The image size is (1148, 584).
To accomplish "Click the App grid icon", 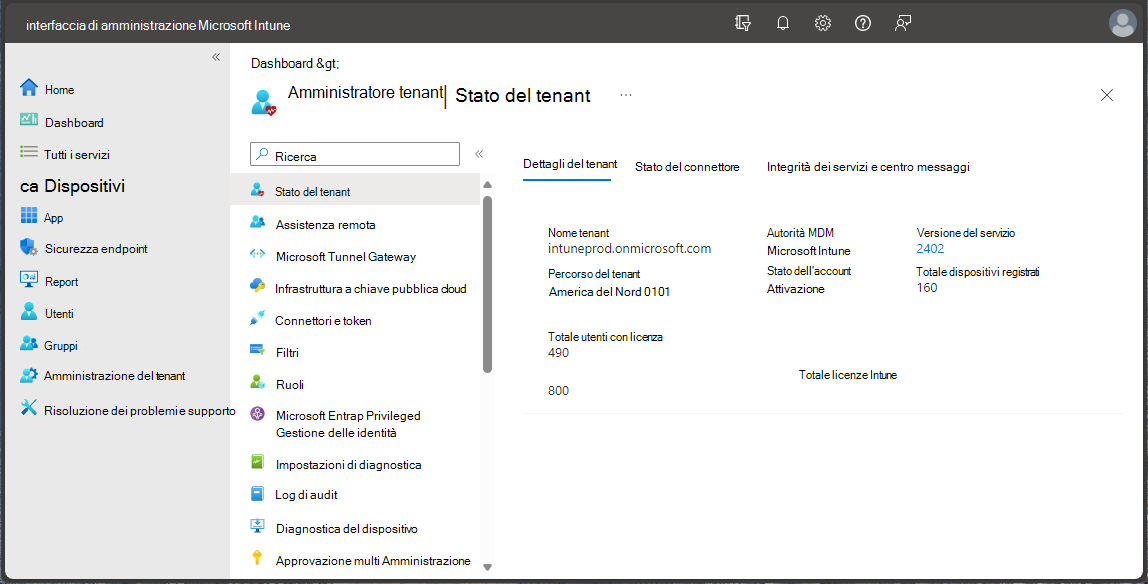I will (x=29, y=216).
